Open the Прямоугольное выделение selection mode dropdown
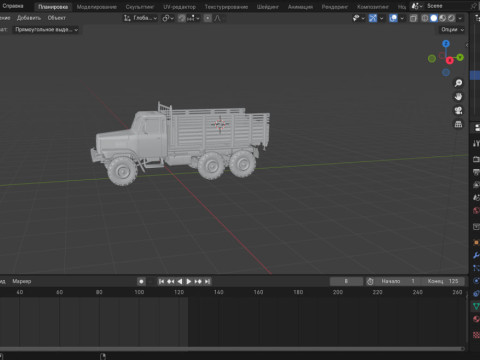This screenshot has width=480, height=360. click(46, 30)
